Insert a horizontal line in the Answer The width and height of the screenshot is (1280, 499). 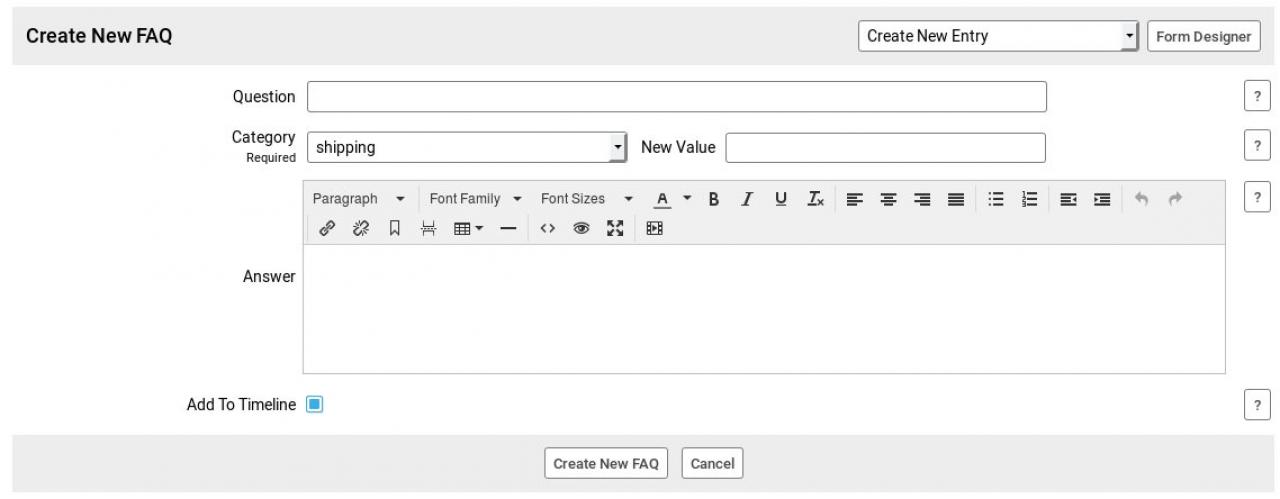pos(508,228)
